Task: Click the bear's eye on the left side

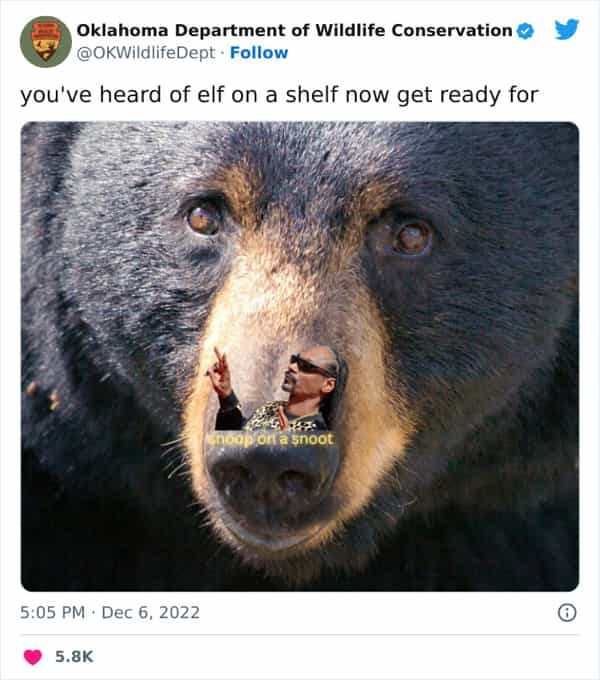Action: [x=203, y=220]
